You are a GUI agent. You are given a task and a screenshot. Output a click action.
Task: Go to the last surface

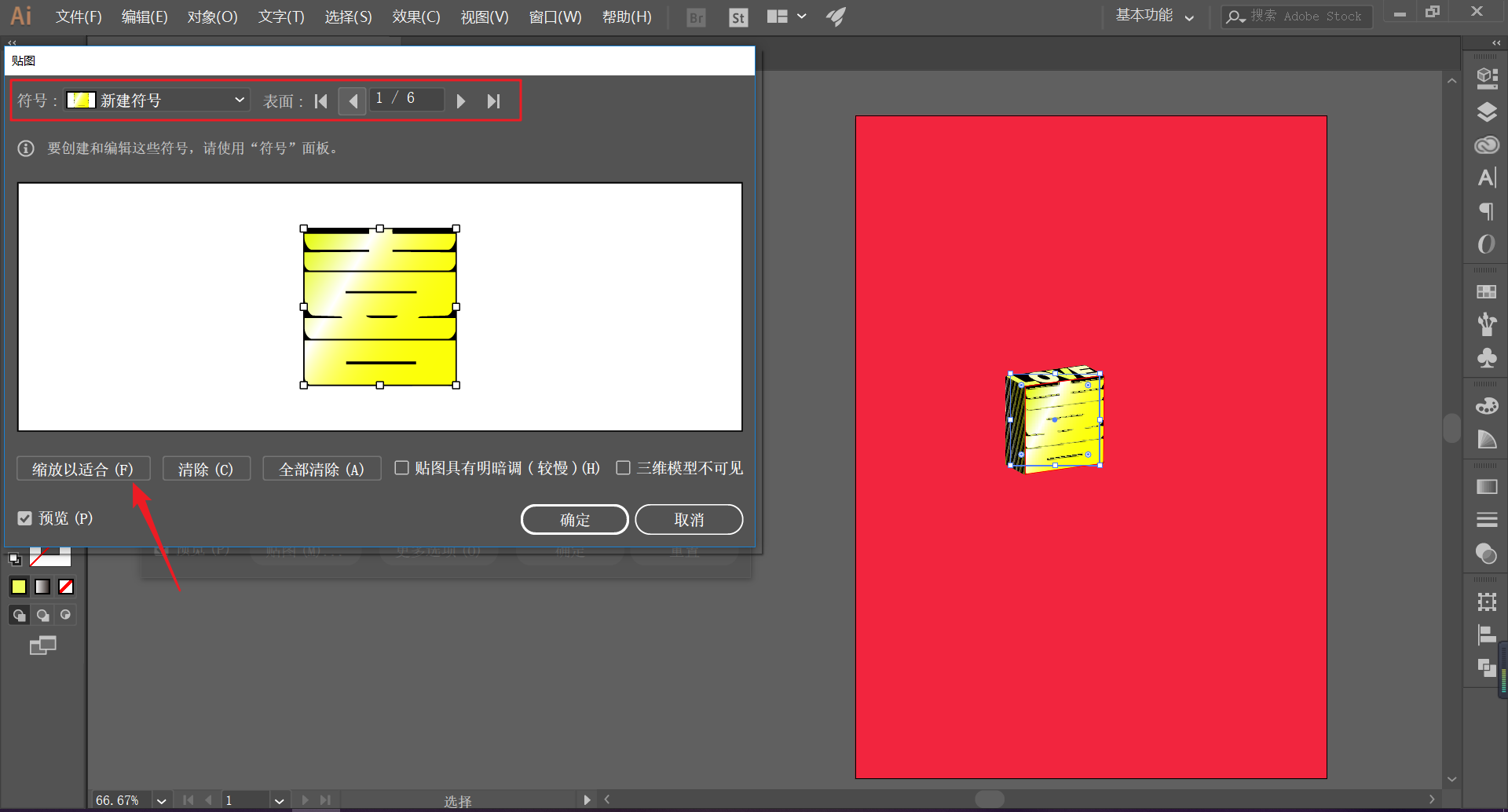click(493, 101)
